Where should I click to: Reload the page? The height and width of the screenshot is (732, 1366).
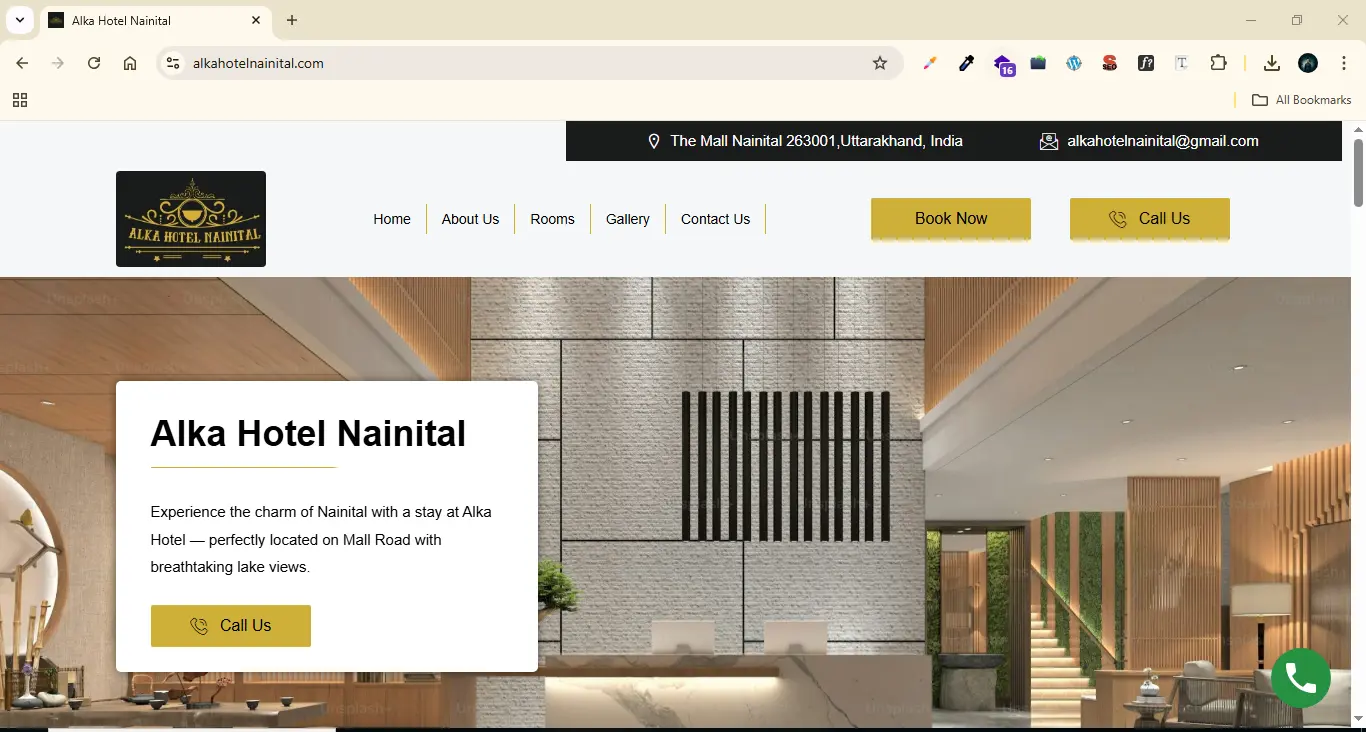point(94,63)
